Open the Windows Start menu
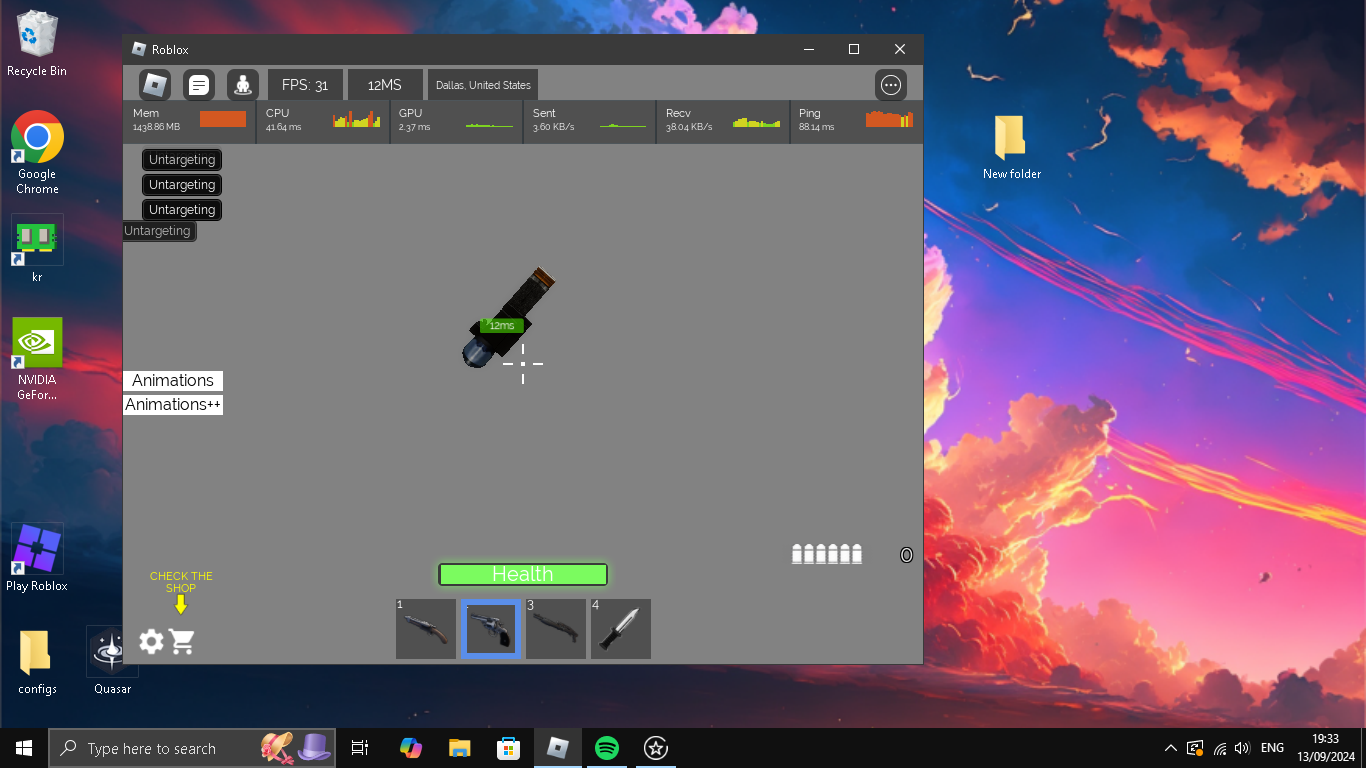 point(24,748)
